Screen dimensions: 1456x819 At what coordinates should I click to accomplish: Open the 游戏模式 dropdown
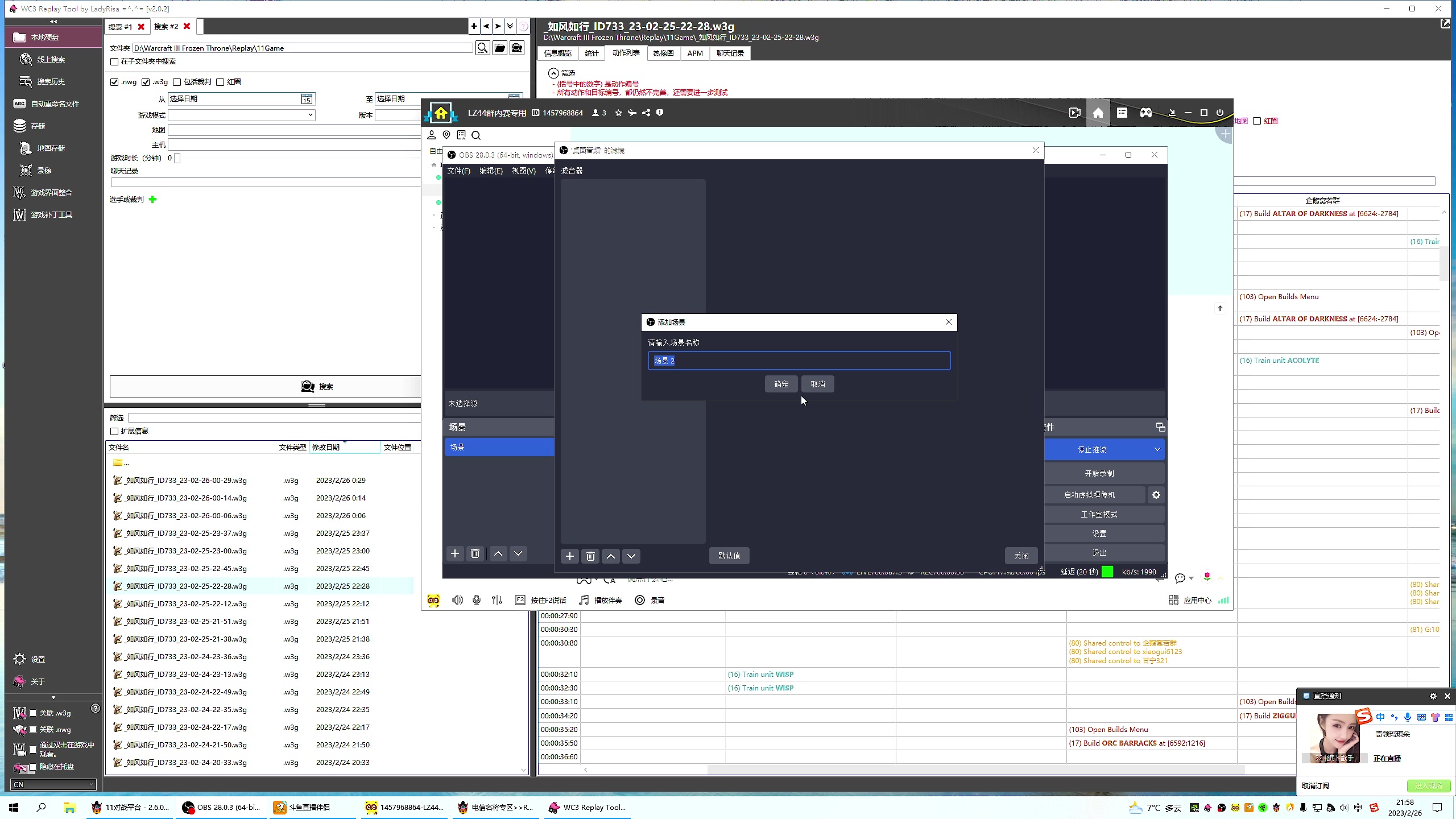[x=242, y=115]
